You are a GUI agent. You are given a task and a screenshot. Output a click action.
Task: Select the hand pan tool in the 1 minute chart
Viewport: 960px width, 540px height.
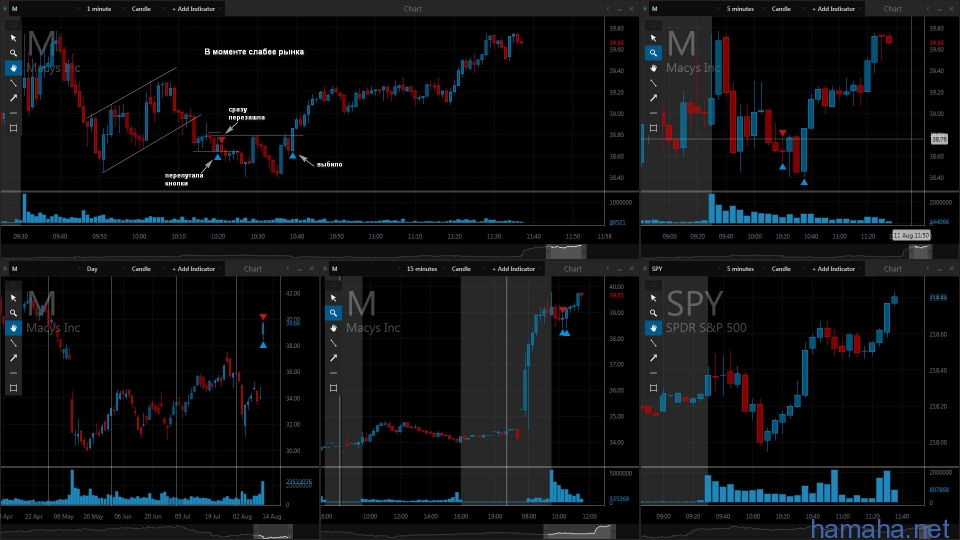(x=13, y=68)
